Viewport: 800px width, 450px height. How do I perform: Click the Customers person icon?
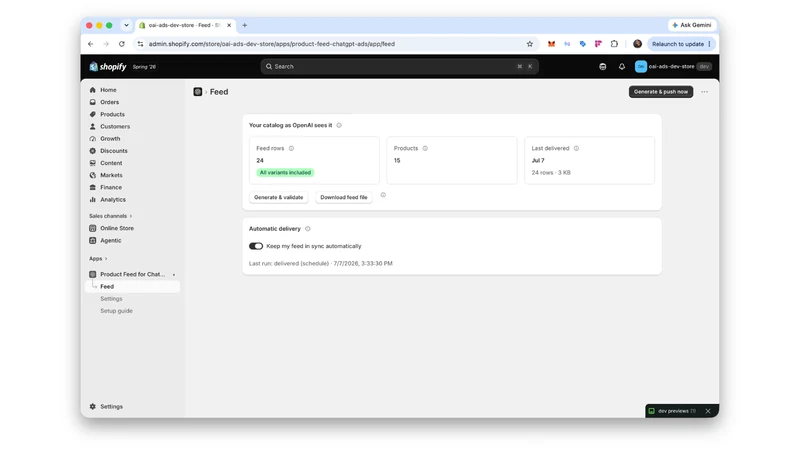[x=92, y=127]
